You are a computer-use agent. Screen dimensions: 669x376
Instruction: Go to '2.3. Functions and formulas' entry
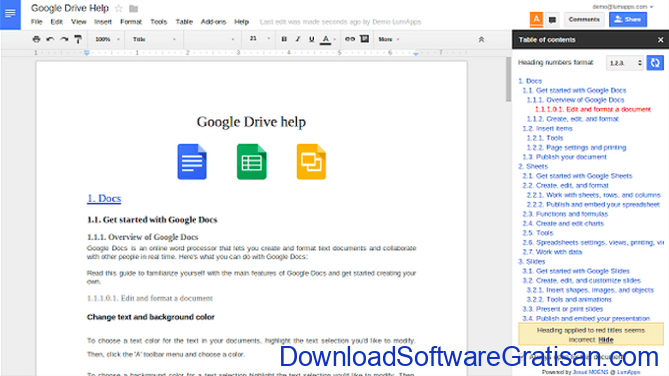click(x=565, y=214)
